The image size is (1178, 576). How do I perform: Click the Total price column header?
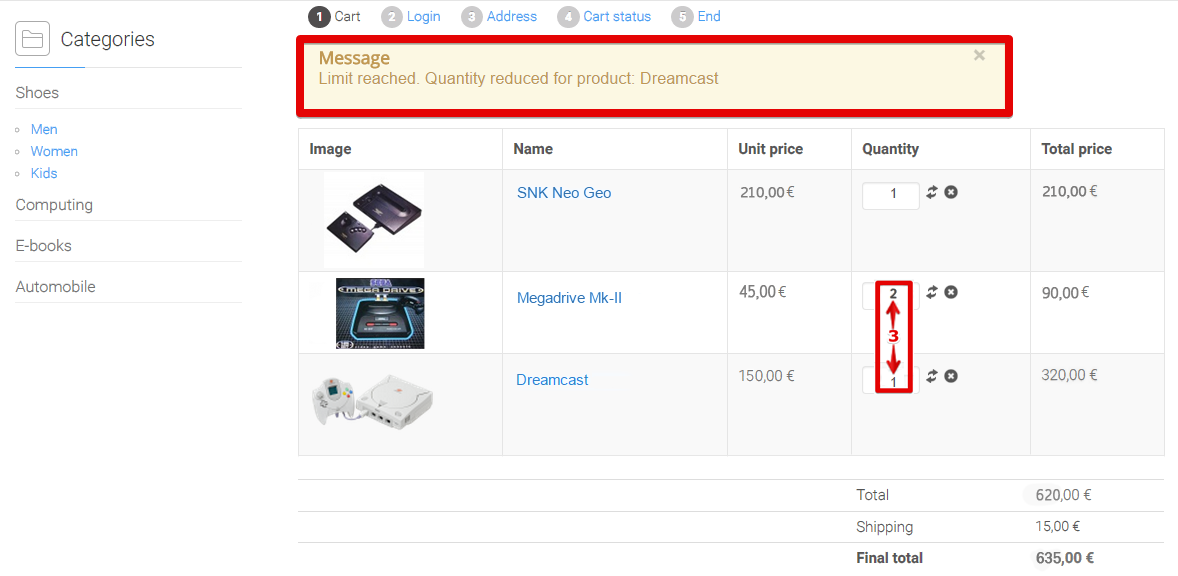pyautogui.click(x=1077, y=149)
